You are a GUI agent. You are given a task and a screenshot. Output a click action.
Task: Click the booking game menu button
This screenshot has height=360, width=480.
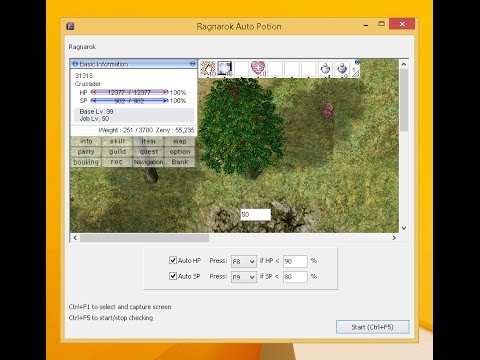pos(86,162)
